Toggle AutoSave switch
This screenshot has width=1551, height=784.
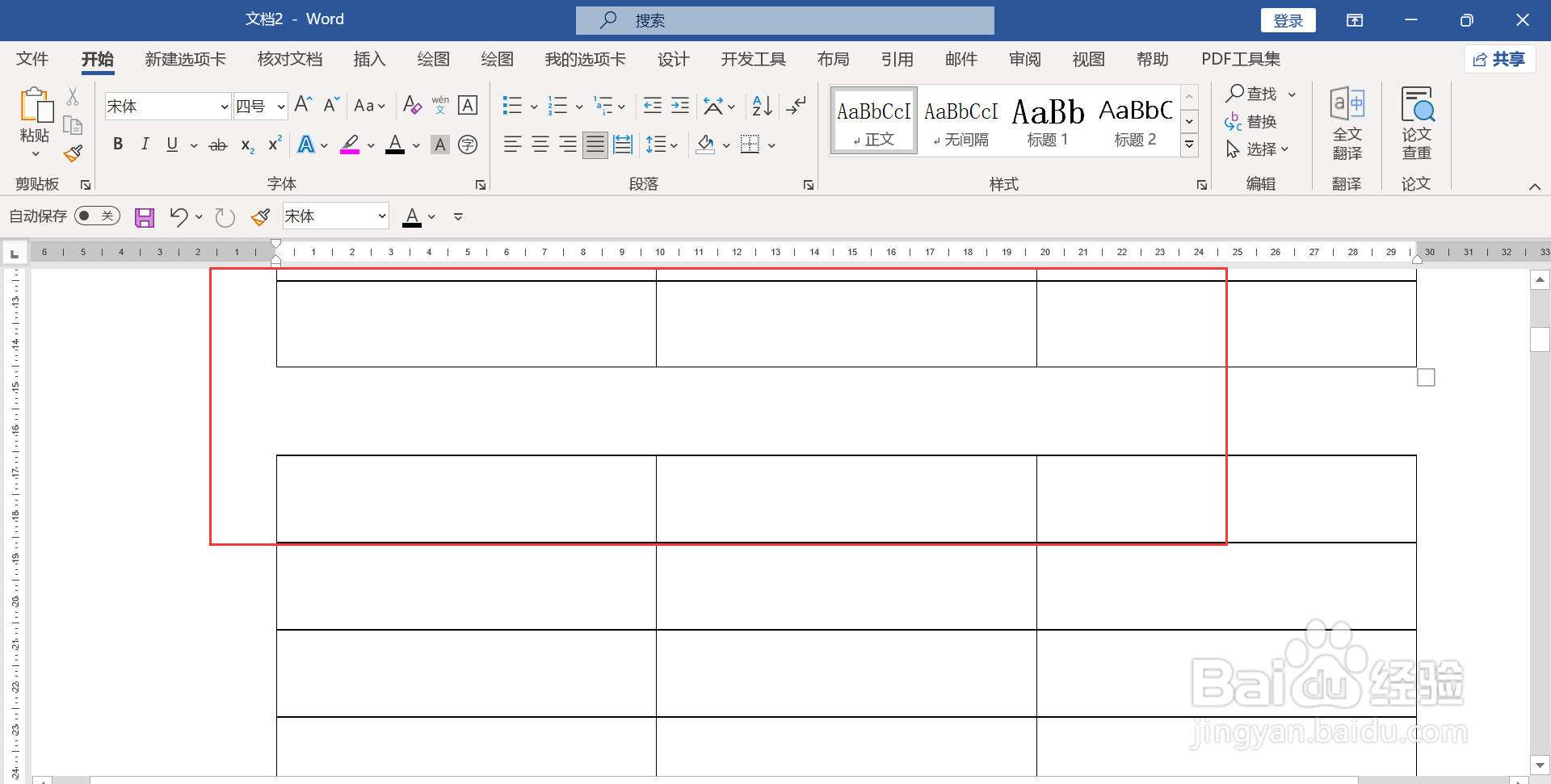97,216
